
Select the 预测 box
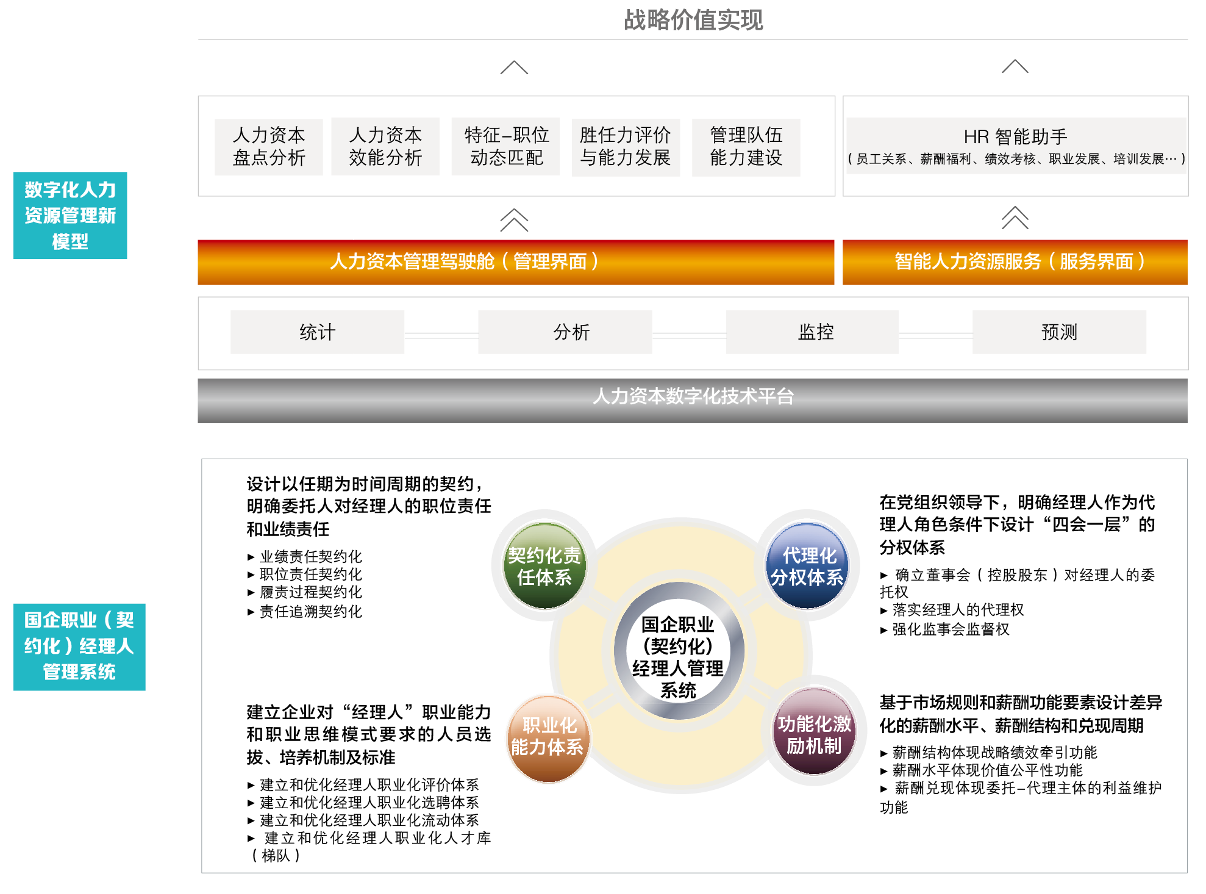coord(1059,332)
